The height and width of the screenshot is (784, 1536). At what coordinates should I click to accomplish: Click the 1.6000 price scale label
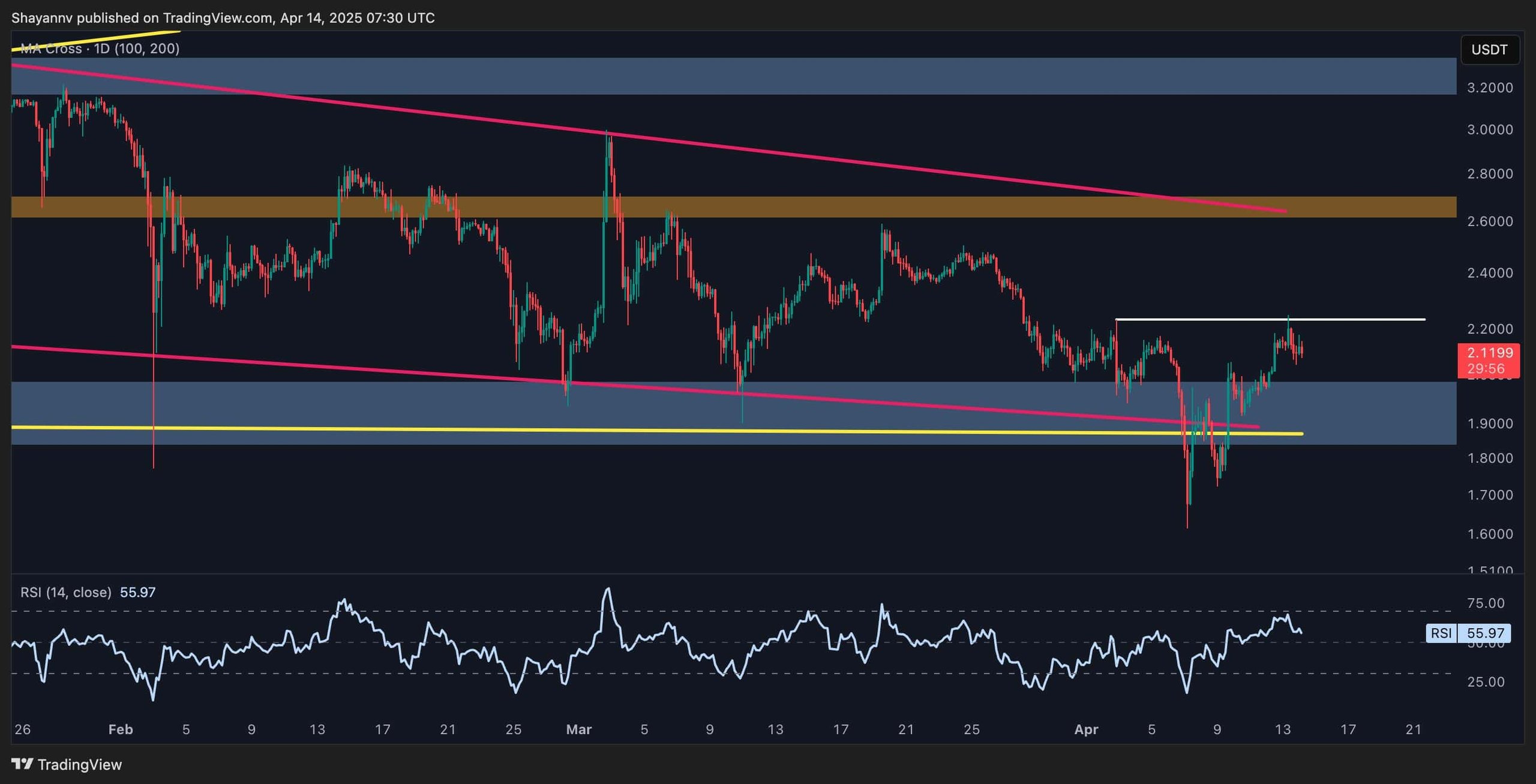click(1489, 534)
